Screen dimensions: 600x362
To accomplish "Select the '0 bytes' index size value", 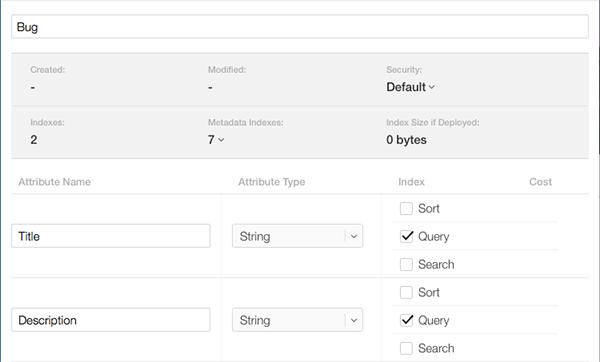I will (406, 140).
